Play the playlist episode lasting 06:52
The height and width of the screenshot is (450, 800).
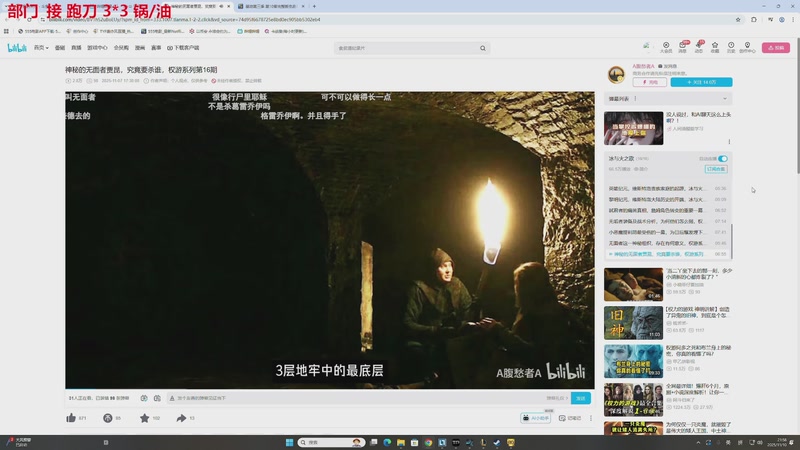tap(667, 210)
